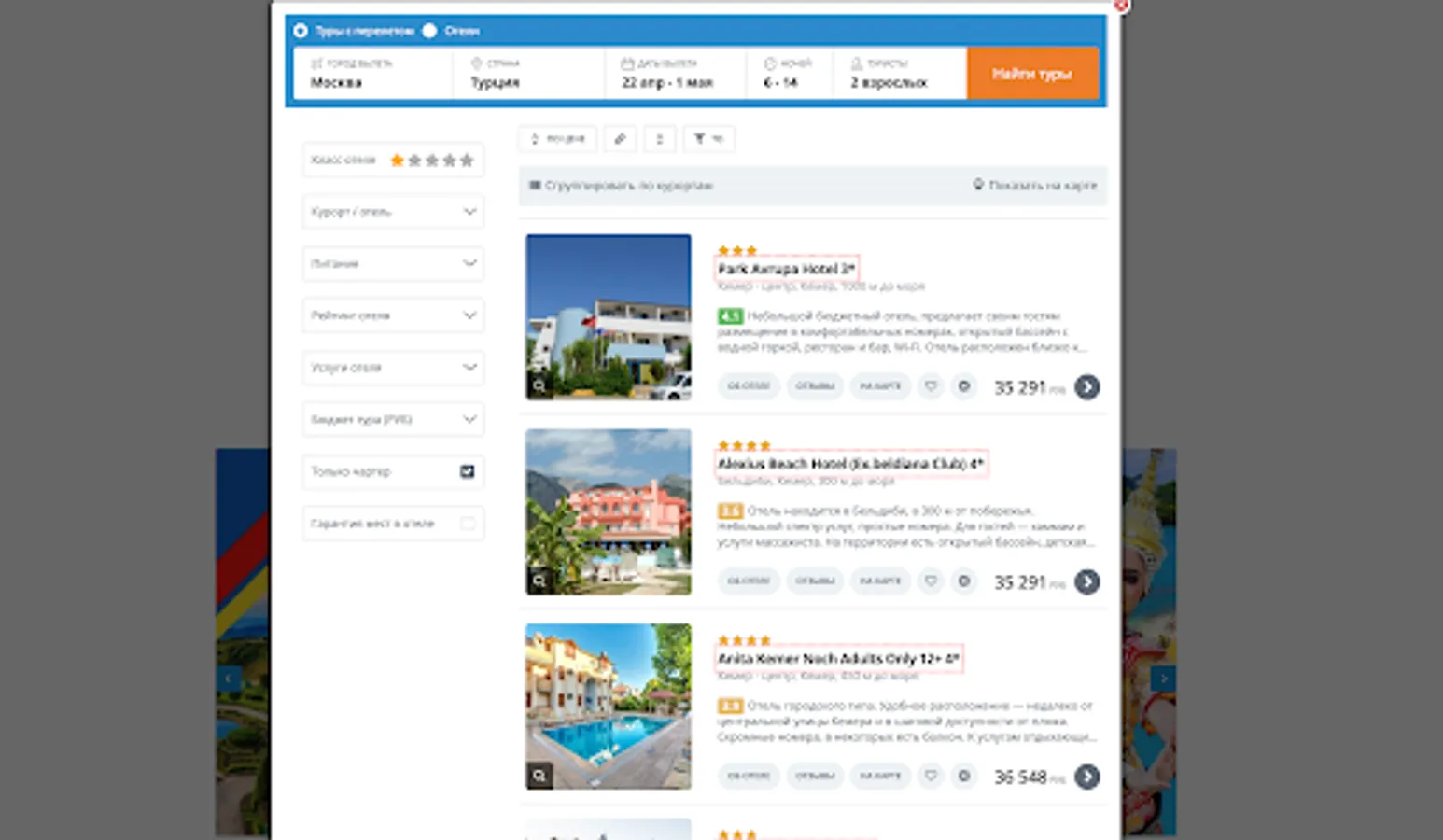The width and height of the screenshot is (1443, 840).
Task: Click round icon beside heart for Alexius Beach Hotel
Action: [964, 581]
